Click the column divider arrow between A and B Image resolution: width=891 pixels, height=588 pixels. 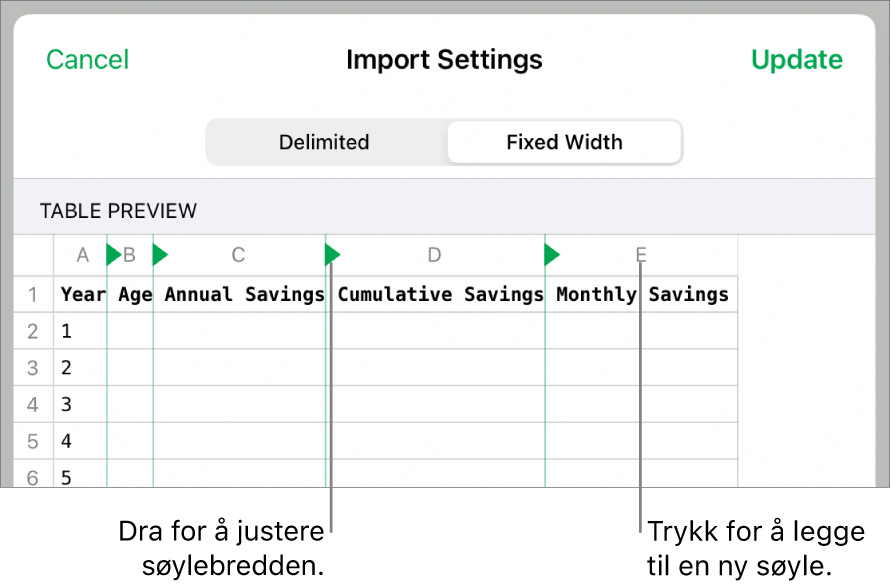tap(113, 255)
